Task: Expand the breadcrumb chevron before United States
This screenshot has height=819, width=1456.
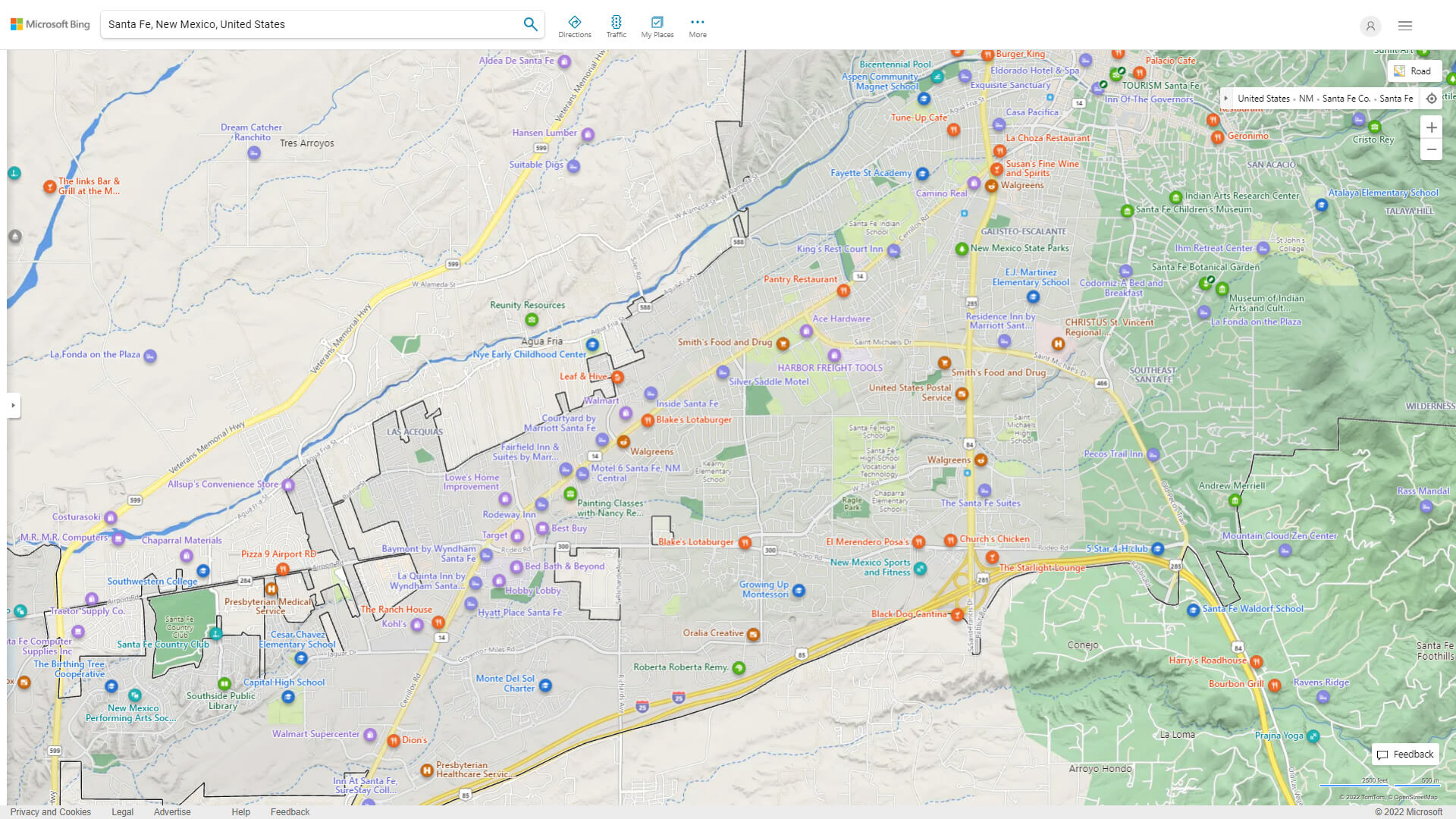Action: [x=1227, y=98]
